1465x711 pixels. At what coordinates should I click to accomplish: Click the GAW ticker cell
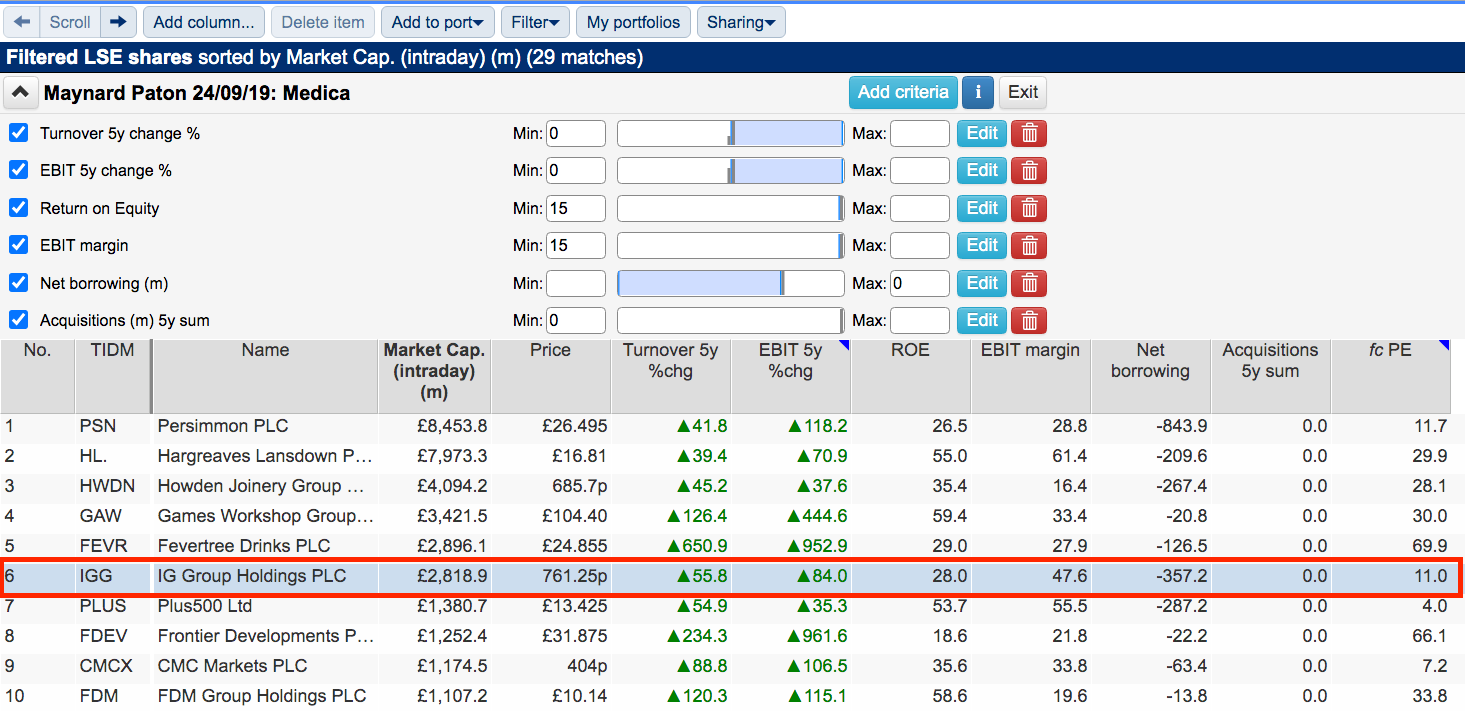pos(113,516)
